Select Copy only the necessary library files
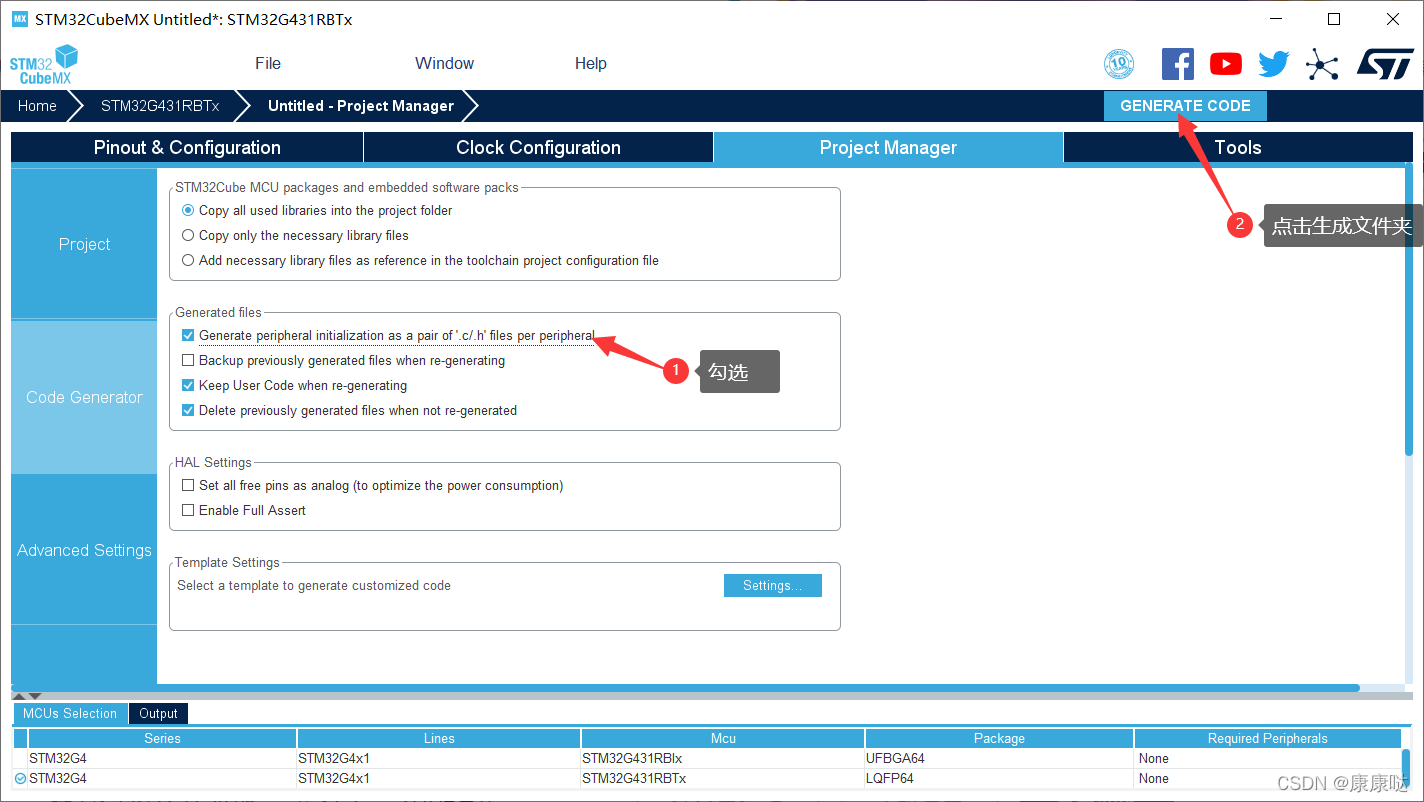 point(188,235)
